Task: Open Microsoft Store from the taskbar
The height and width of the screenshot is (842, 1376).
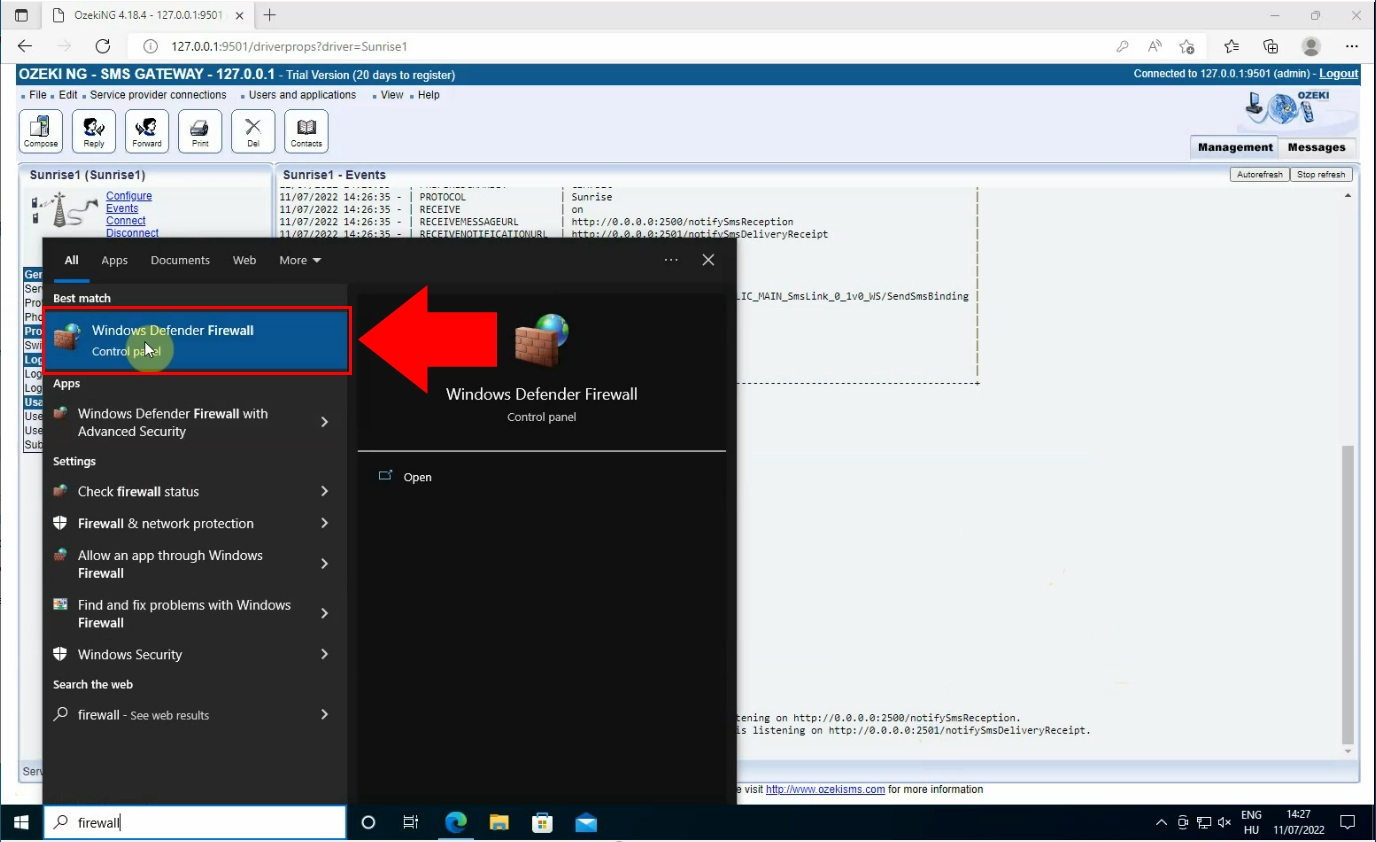Action: pos(542,822)
